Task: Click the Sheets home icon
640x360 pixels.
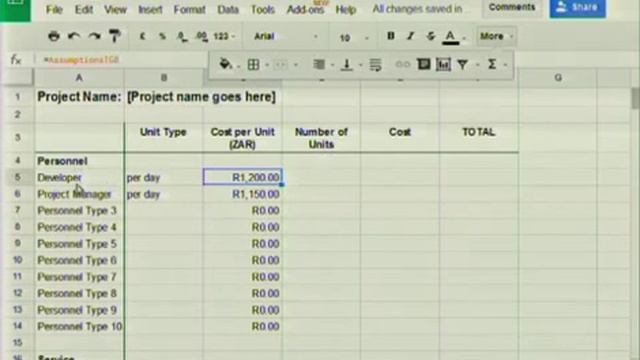Action: pos(15,9)
